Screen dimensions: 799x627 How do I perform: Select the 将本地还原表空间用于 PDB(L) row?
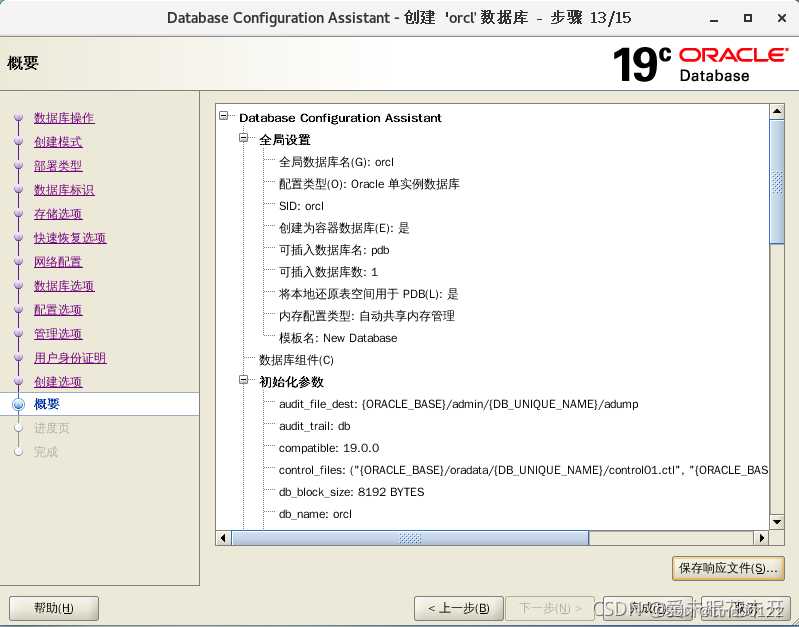[x=368, y=294]
